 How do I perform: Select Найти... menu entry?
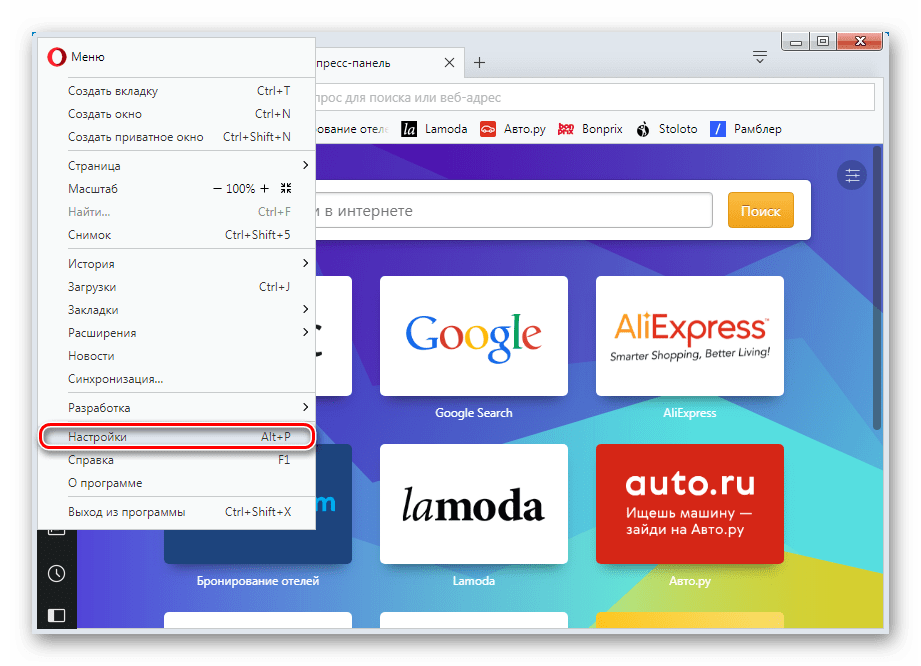point(177,211)
